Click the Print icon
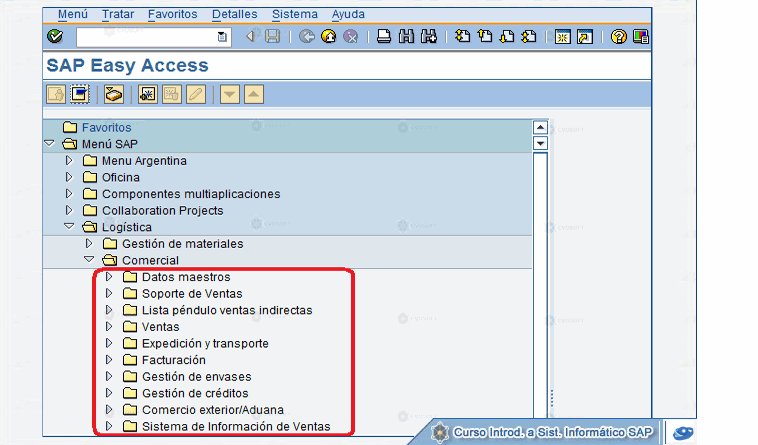Image resolution: width=758 pixels, height=445 pixels. (384, 36)
